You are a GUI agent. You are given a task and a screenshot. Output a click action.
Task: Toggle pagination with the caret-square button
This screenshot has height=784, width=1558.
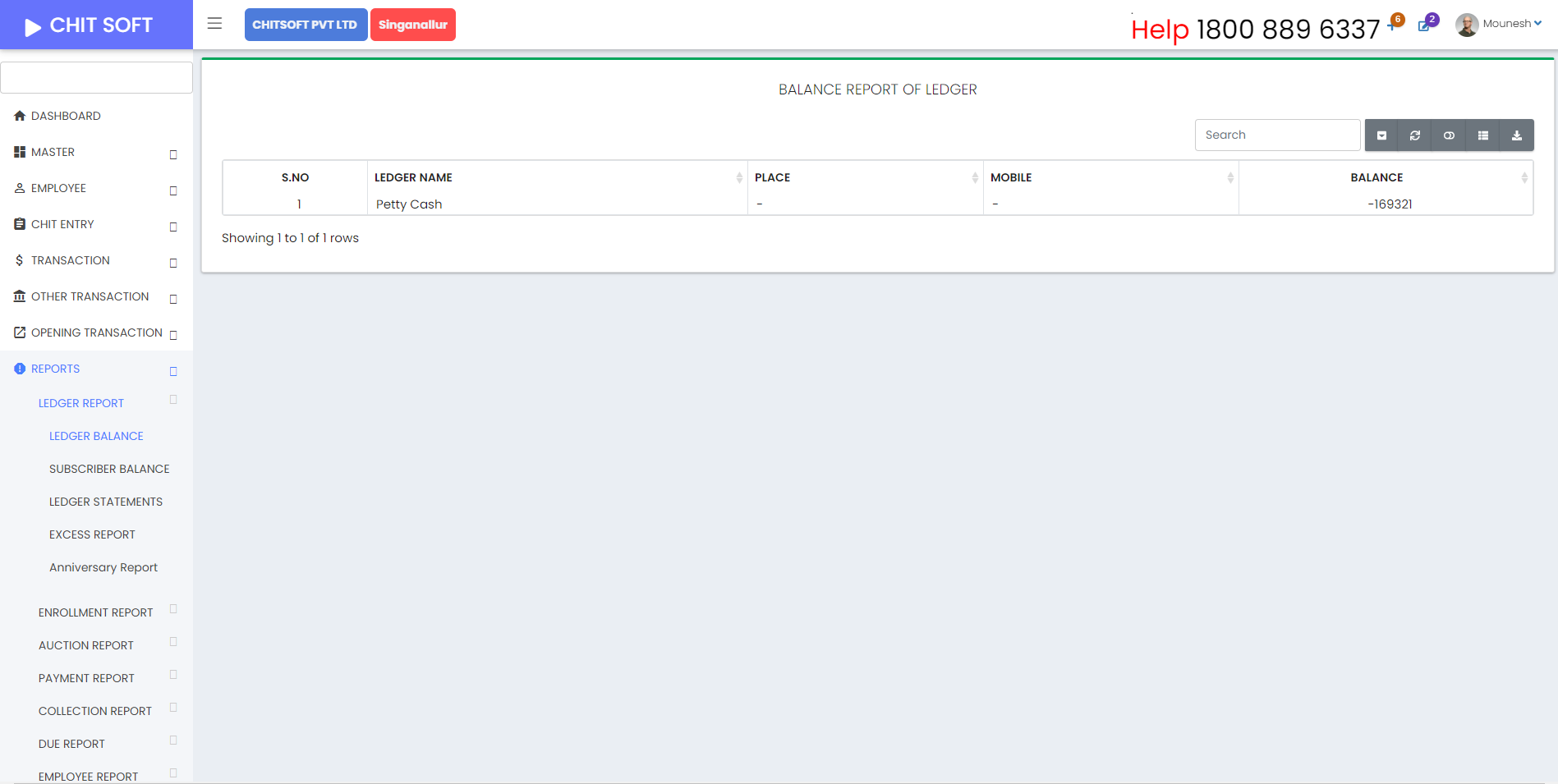1381,135
